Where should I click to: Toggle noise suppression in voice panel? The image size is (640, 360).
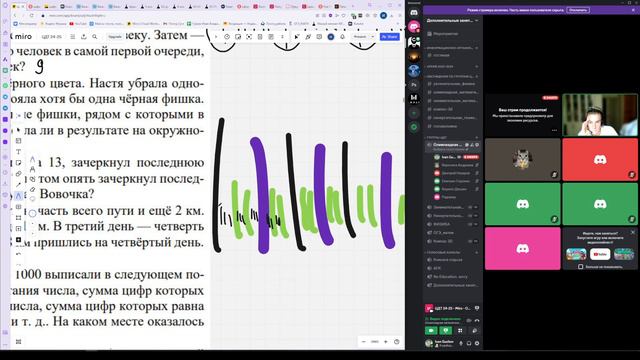(x=469, y=320)
